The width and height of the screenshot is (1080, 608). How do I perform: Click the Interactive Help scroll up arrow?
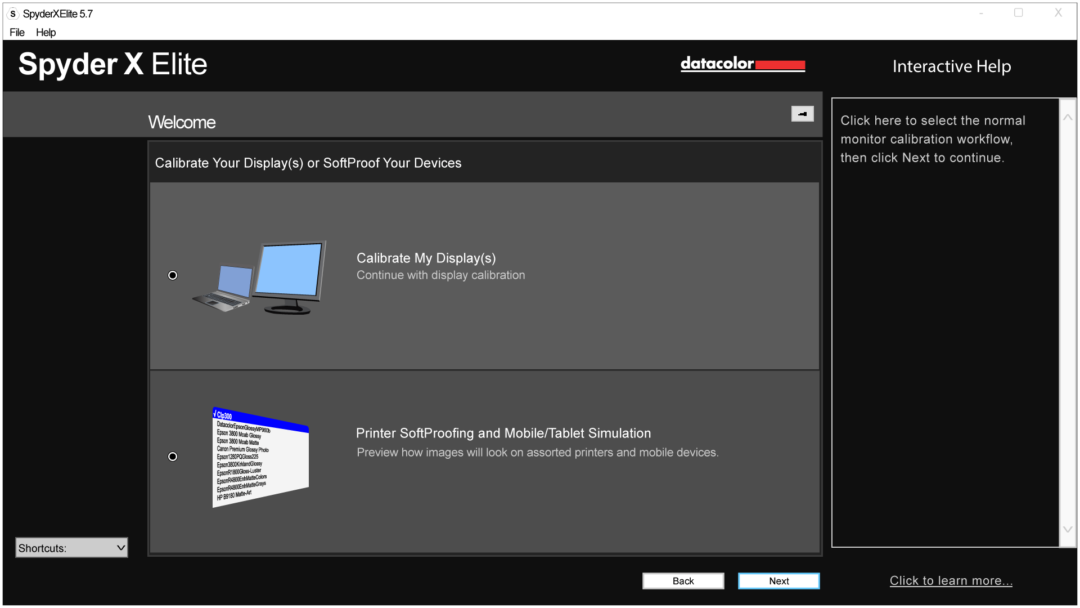(1068, 118)
